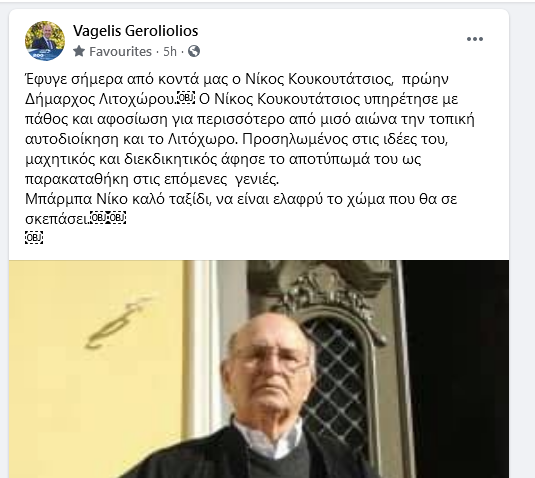
Task: Click the phrase παρακαταθήκη στις επόμενες γενιές
Action: pyautogui.click(x=152, y=179)
